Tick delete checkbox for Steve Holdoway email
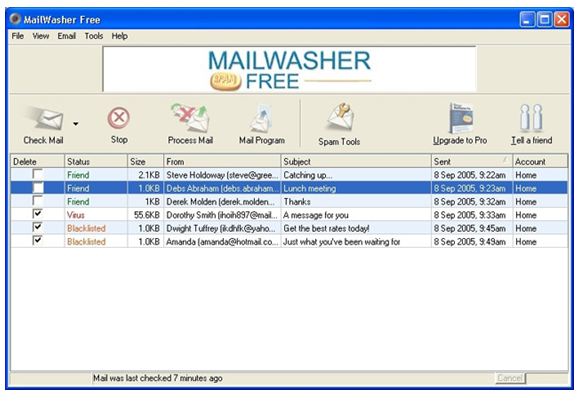580x402 pixels. coord(37,174)
